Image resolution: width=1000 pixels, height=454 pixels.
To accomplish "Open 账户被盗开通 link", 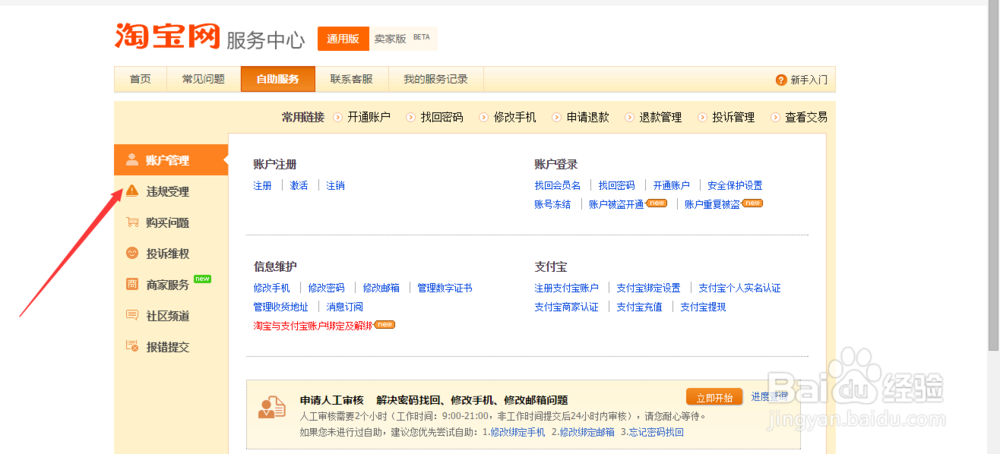I will [x=616, y=205].
